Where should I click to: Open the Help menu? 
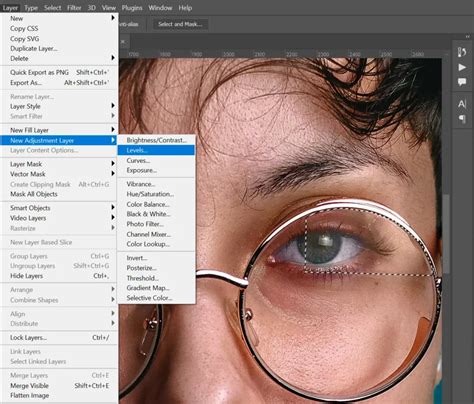point(185,8)
